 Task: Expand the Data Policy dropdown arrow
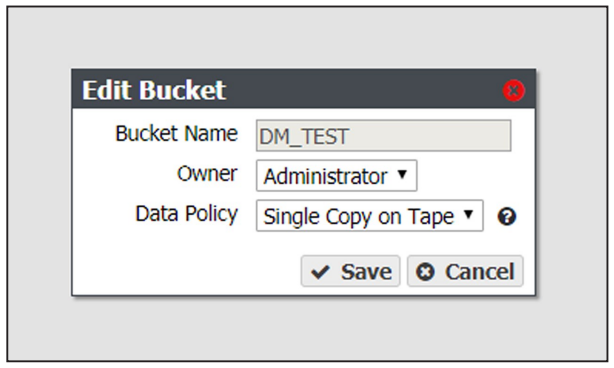(468, 214)
